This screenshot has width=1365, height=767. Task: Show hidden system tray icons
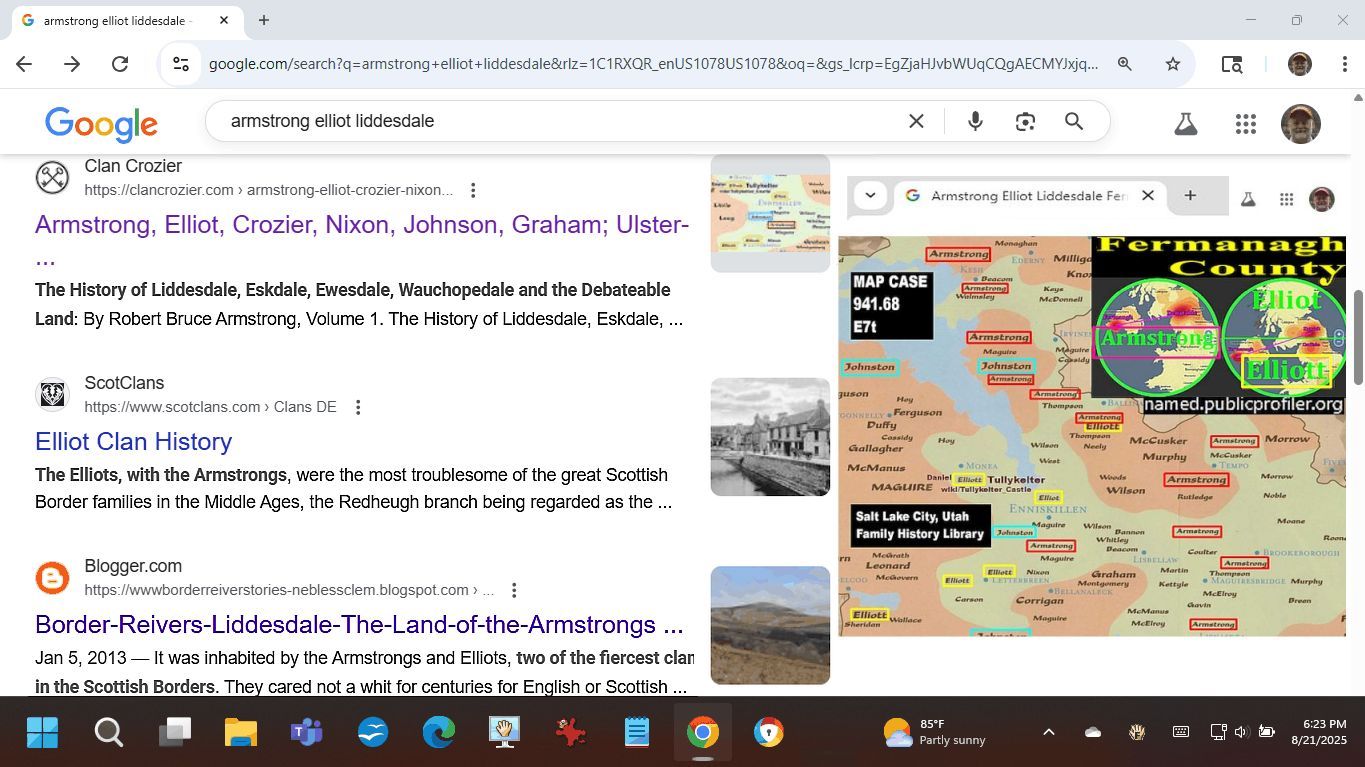(x=1048, y=732)
